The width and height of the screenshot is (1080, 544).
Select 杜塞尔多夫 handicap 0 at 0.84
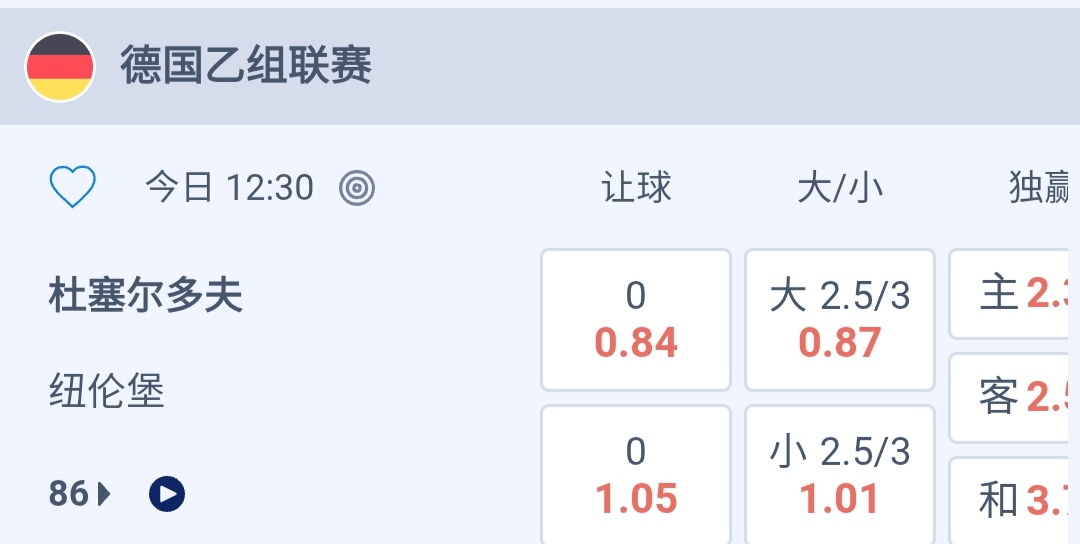pos(636,320)
